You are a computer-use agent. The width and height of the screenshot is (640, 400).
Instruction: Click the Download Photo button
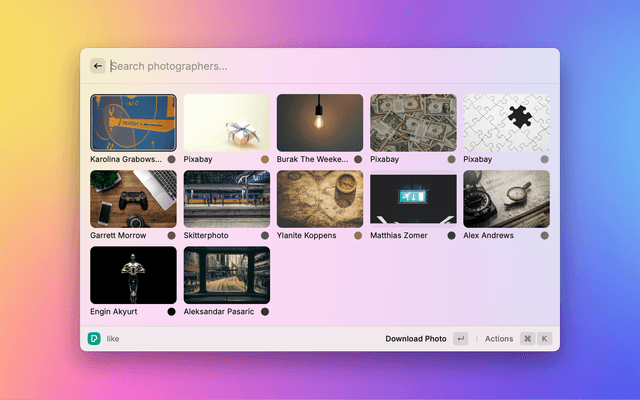[x=416, y=339]
